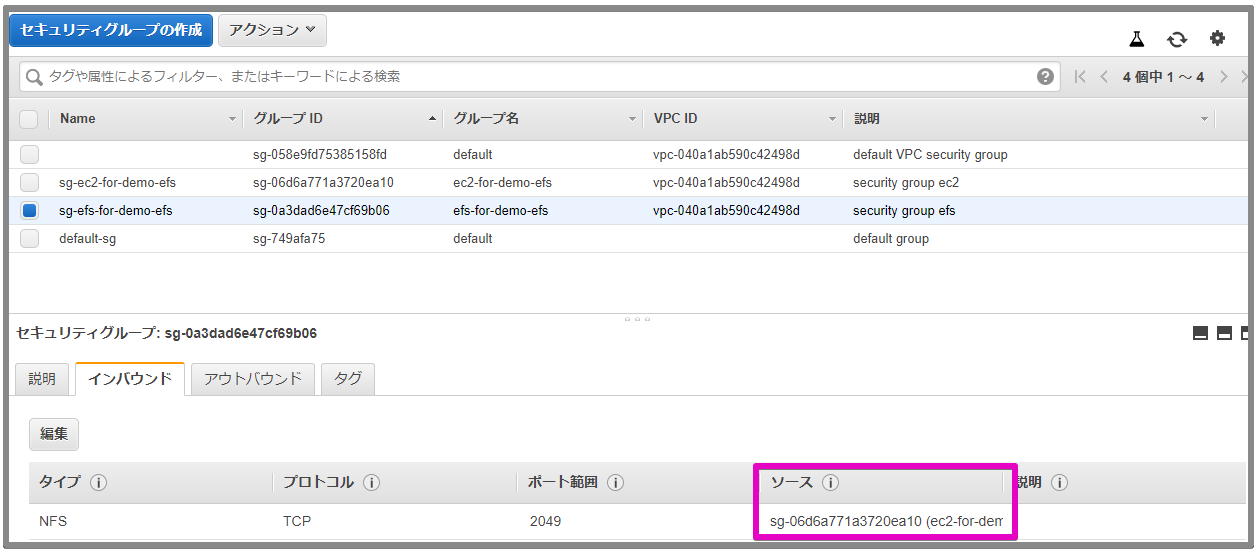Open the VPC ID column dropdown arrow
1259x552 pixels.
(x=832, y=119)
